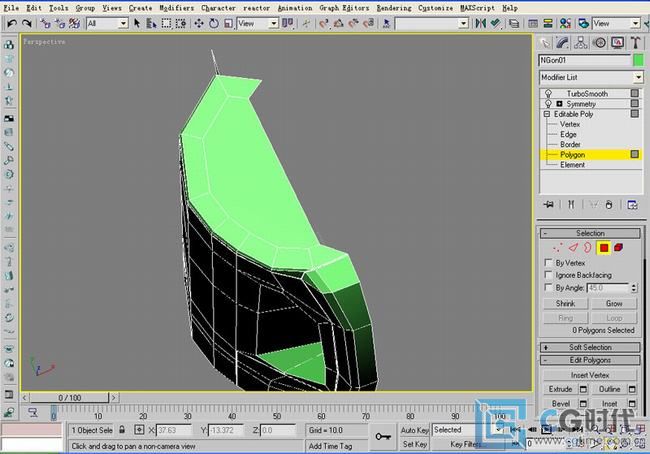Select Edge sub-object level icon

click(573, 248)
